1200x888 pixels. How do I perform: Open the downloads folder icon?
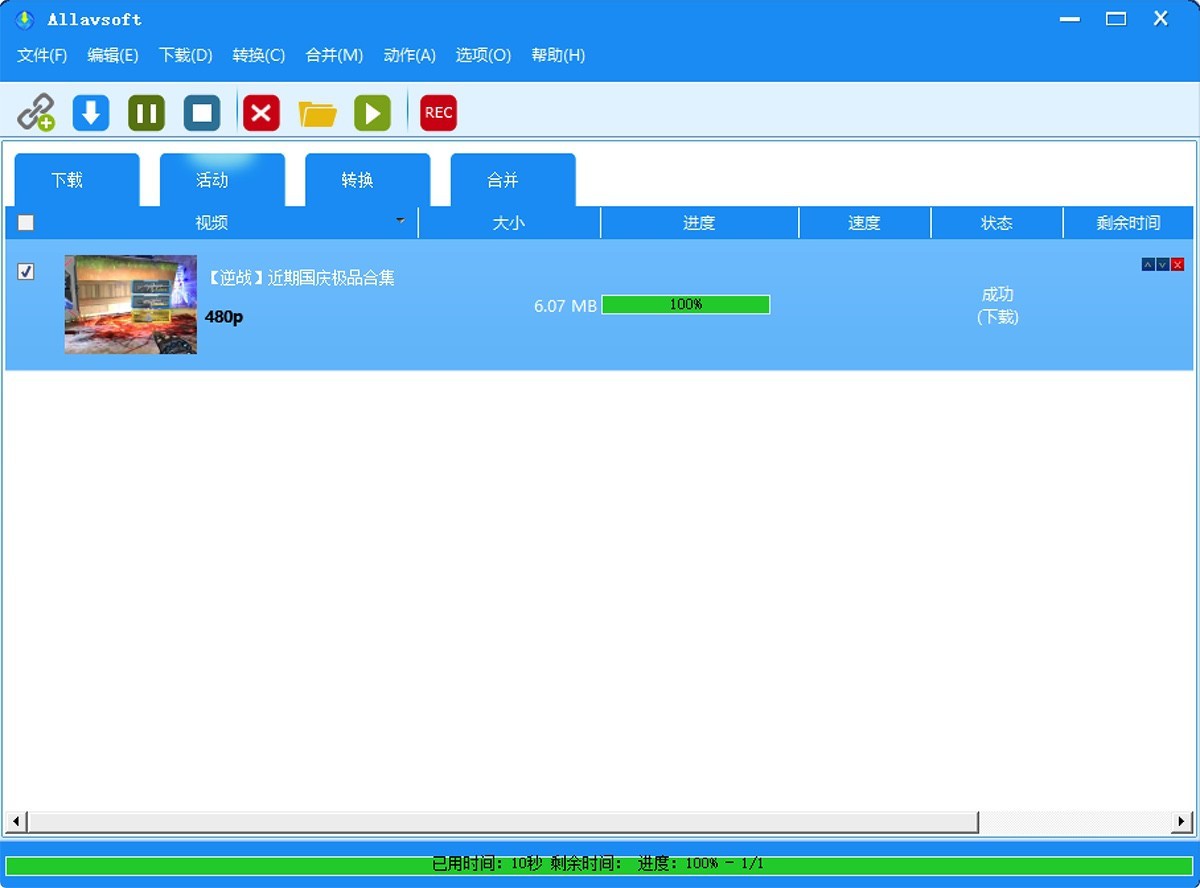[x=318, y=112]
